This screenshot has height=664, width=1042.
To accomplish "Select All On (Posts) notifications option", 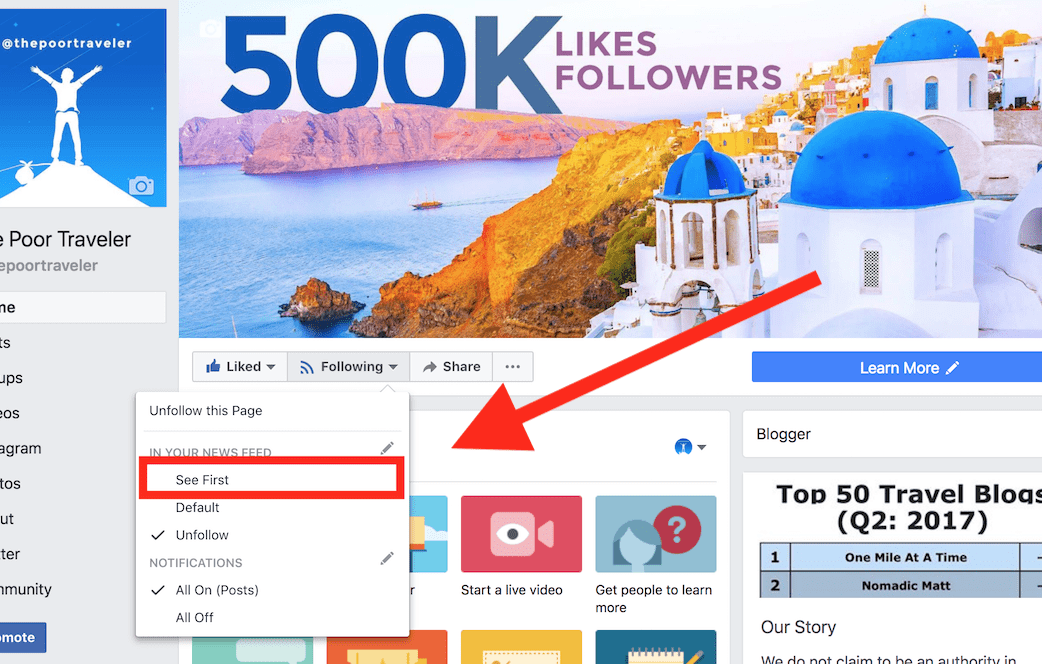I will point(217,590).
